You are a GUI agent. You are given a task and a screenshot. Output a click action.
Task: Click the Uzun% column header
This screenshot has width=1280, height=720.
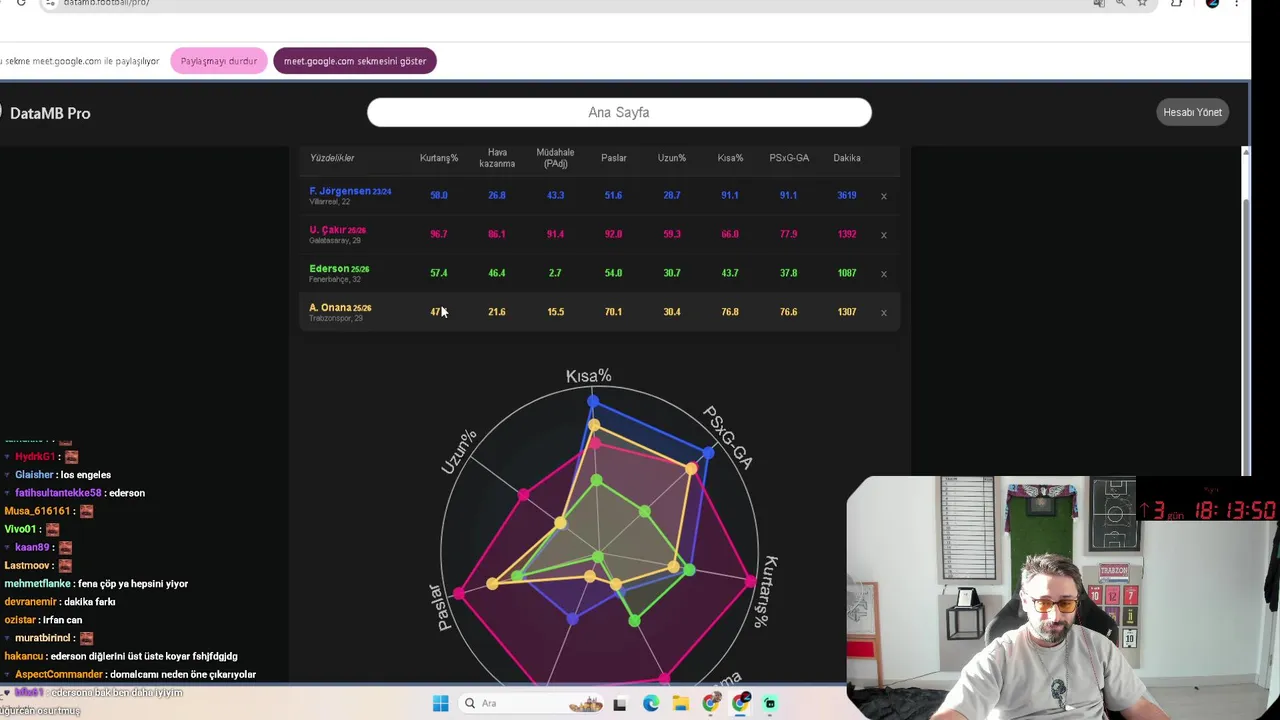672,158
